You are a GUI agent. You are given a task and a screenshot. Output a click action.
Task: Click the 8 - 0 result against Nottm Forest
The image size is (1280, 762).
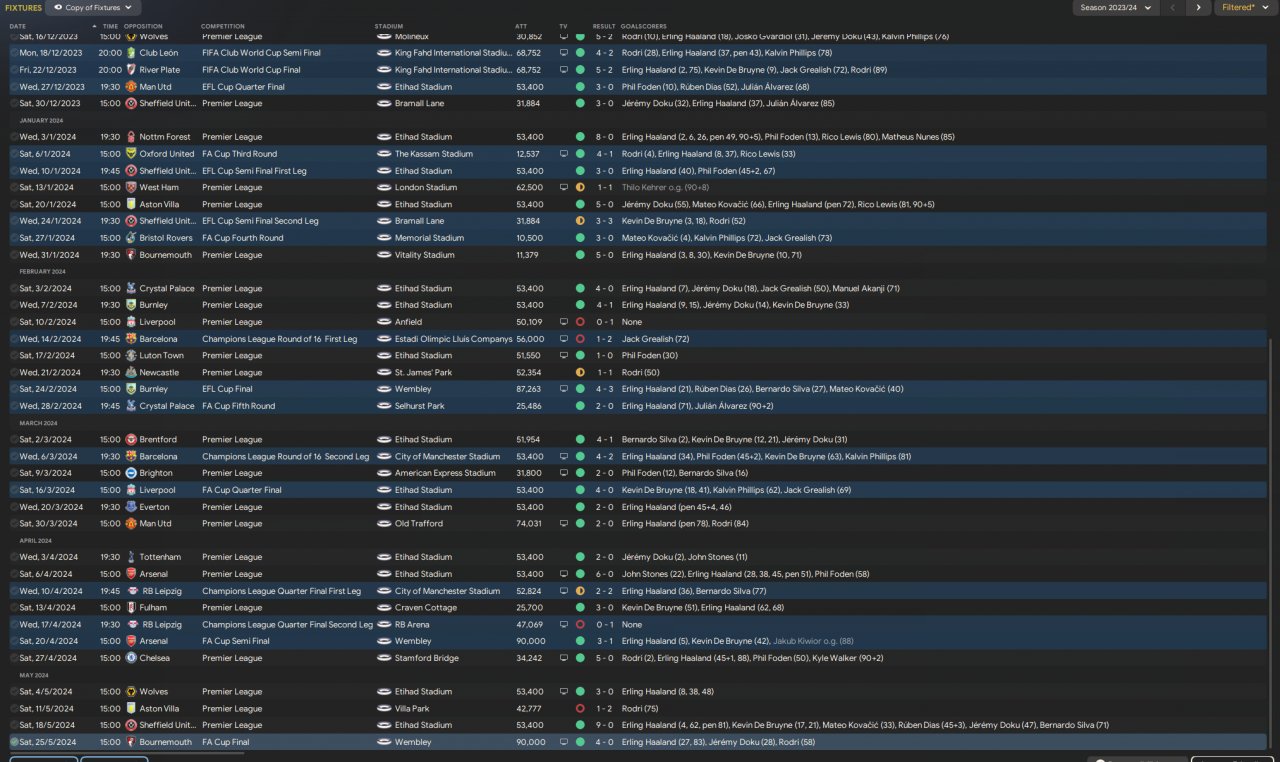[604, 137]
